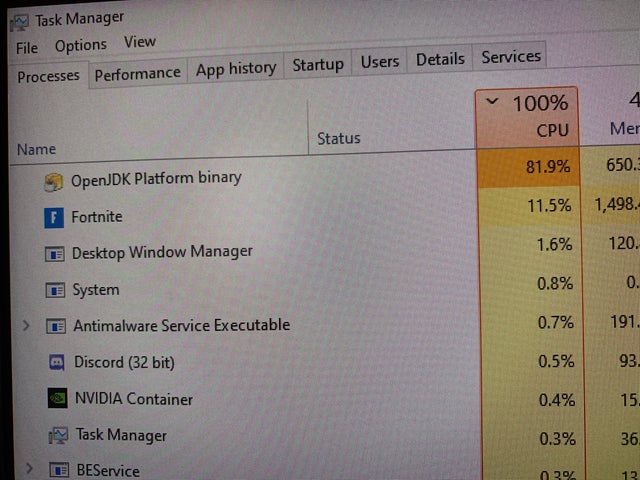Sort by the Status column header
This screenshot has height=480, width=640.
pos(339,138)
